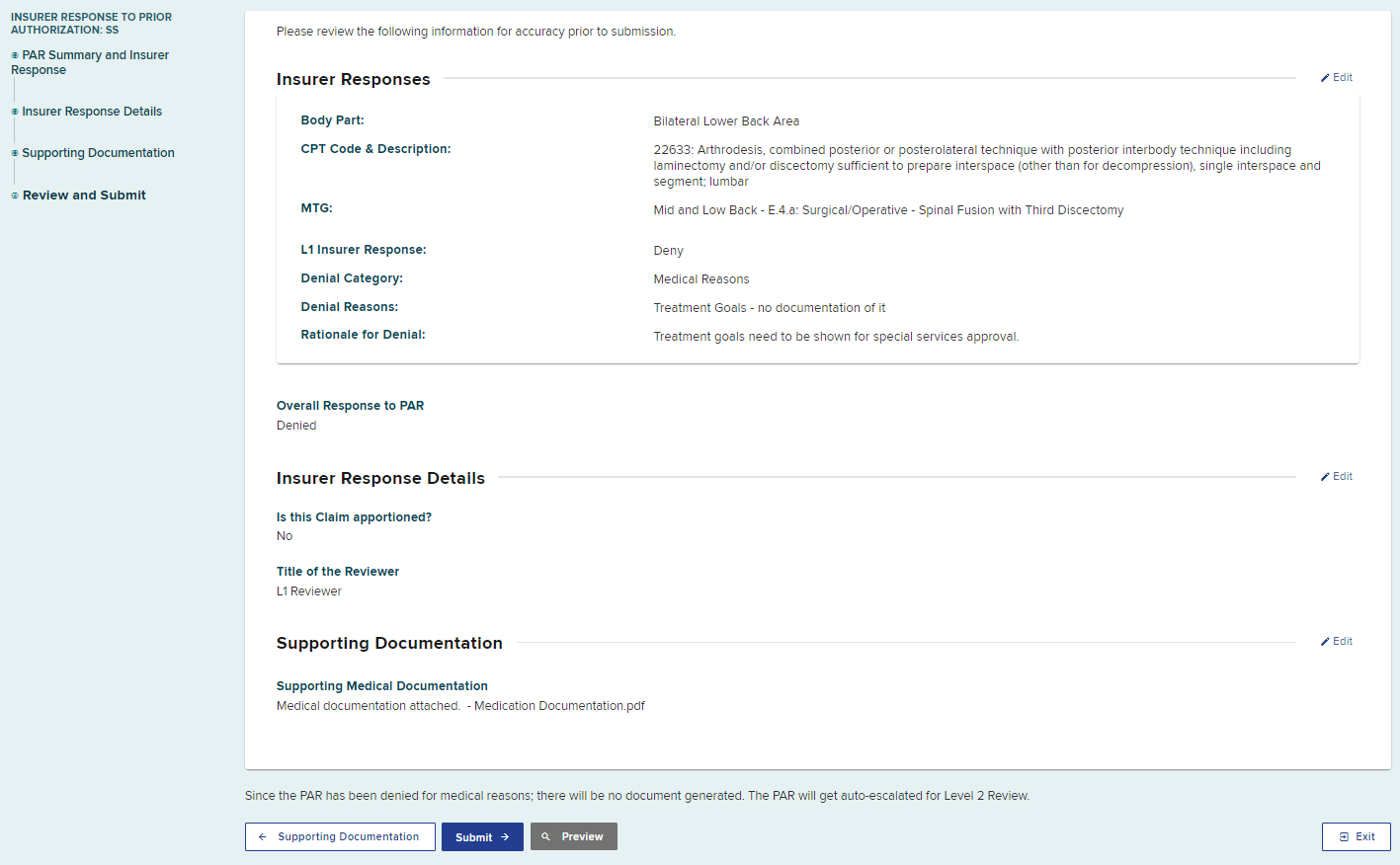1400x865 pixels.
Task: Click the exit icon in the Exit button
Action: [x=1344, y=836]
